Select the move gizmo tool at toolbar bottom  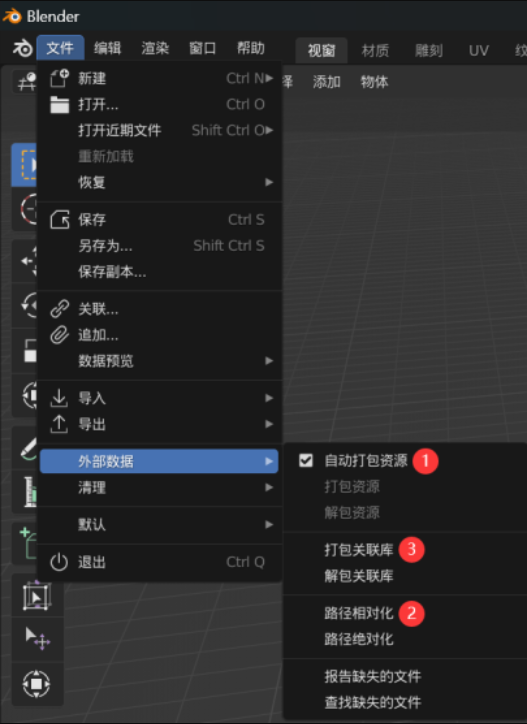point(37,683)
